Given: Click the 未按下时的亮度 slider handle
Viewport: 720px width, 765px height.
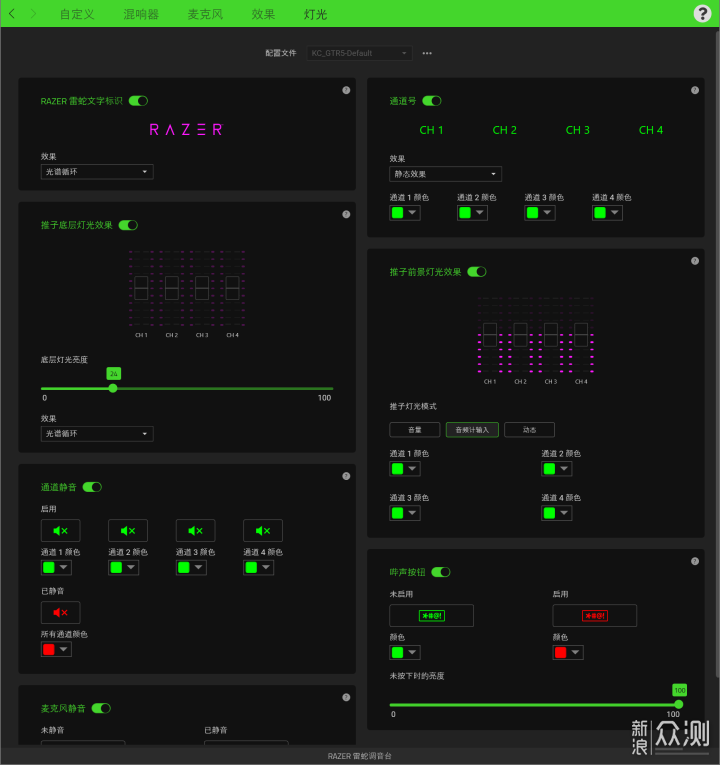Looking at the screenshot, I should (x=679, y=705).
